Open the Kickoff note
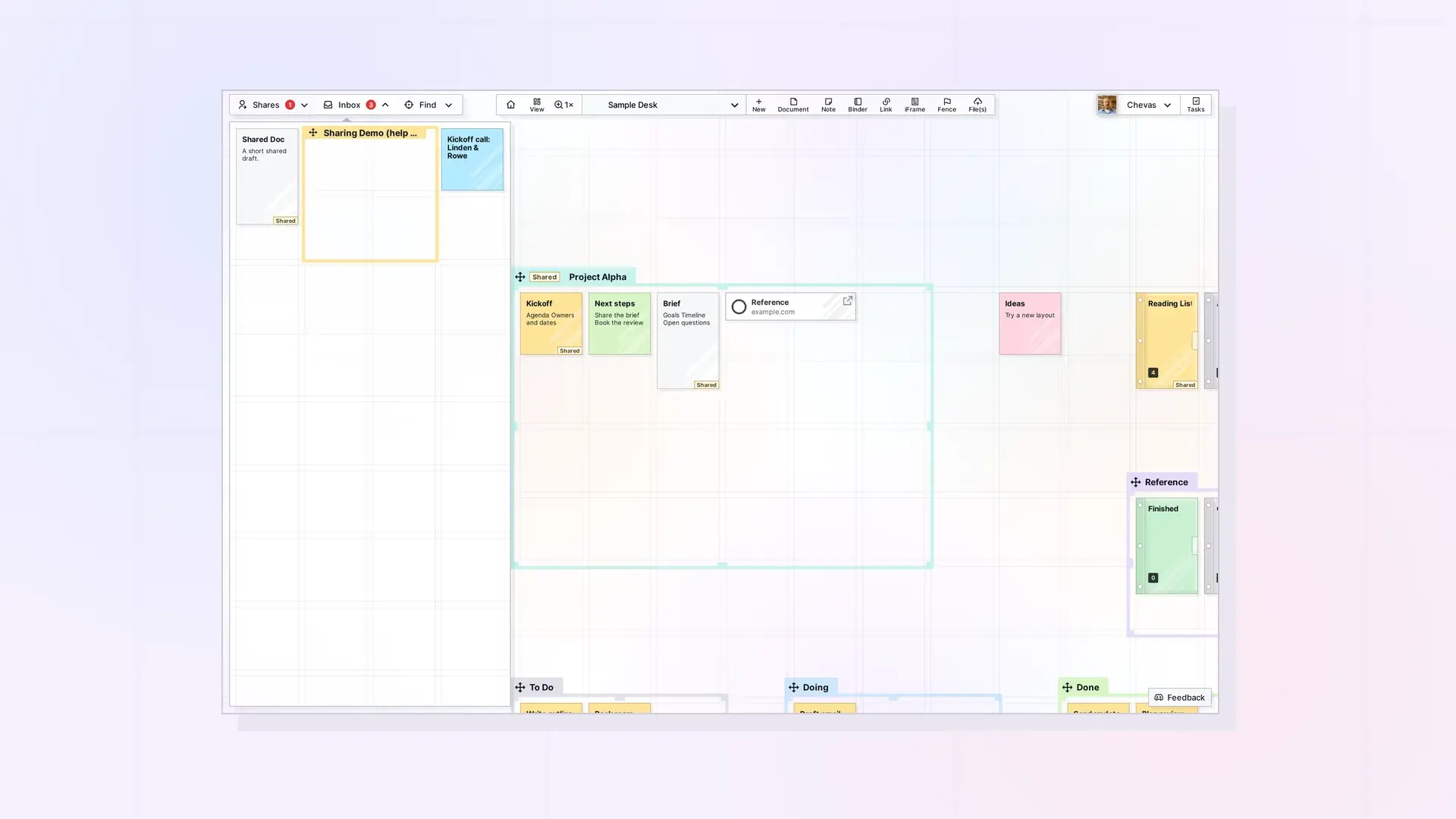Image resolution: width=1456 pixels, height=819 pixels. [x=551, y=324]
